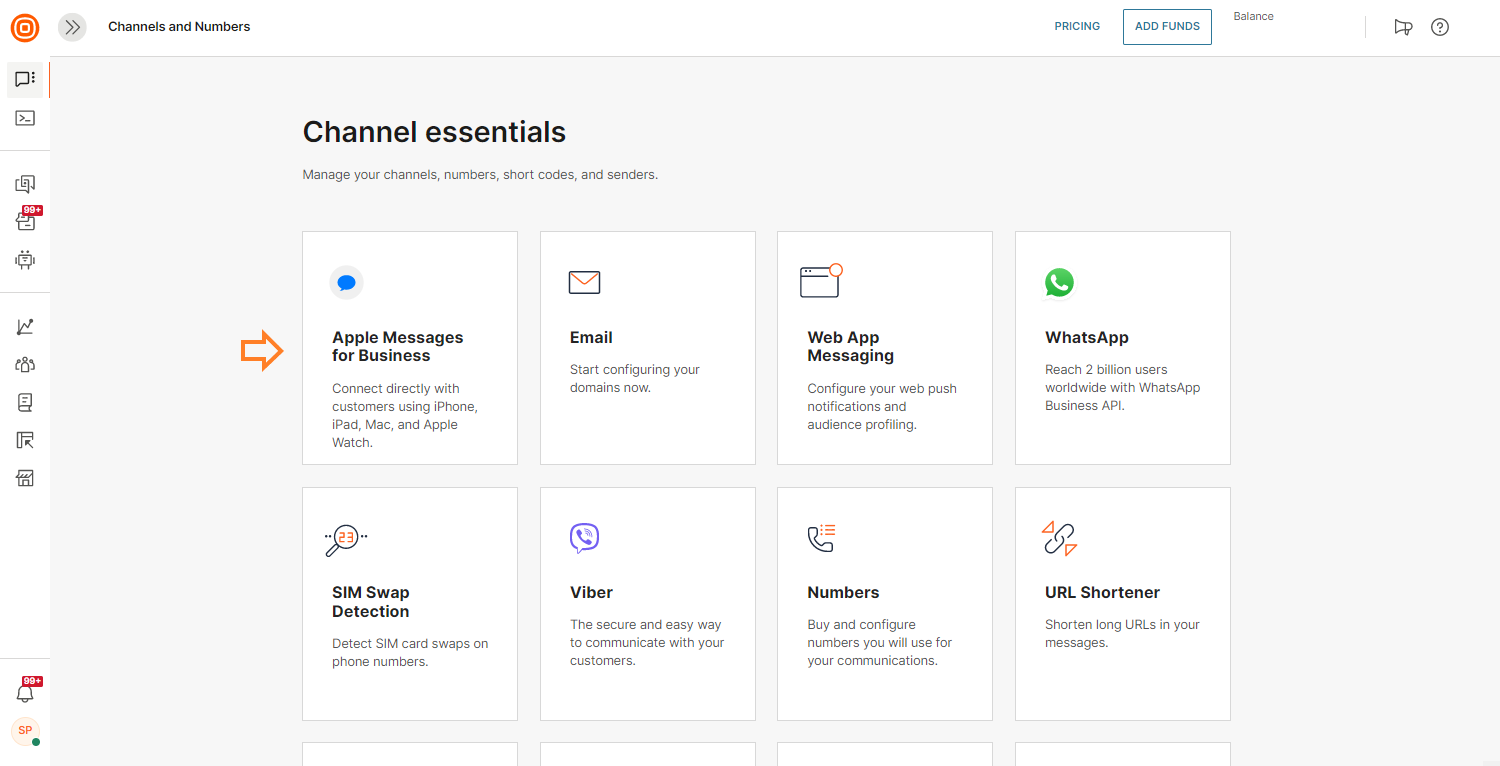Click the Infobip logo icon
The width and height of the screenshot is (1500, 766).
tap(25, 27)
